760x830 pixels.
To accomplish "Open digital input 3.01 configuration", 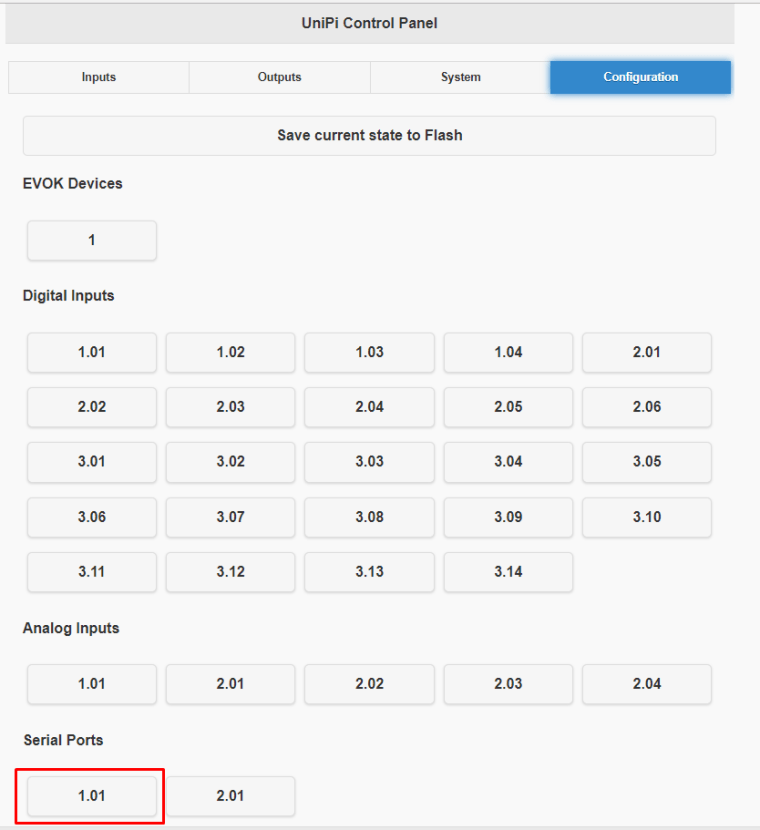I will pyautogui.click(x=92, y=462).
